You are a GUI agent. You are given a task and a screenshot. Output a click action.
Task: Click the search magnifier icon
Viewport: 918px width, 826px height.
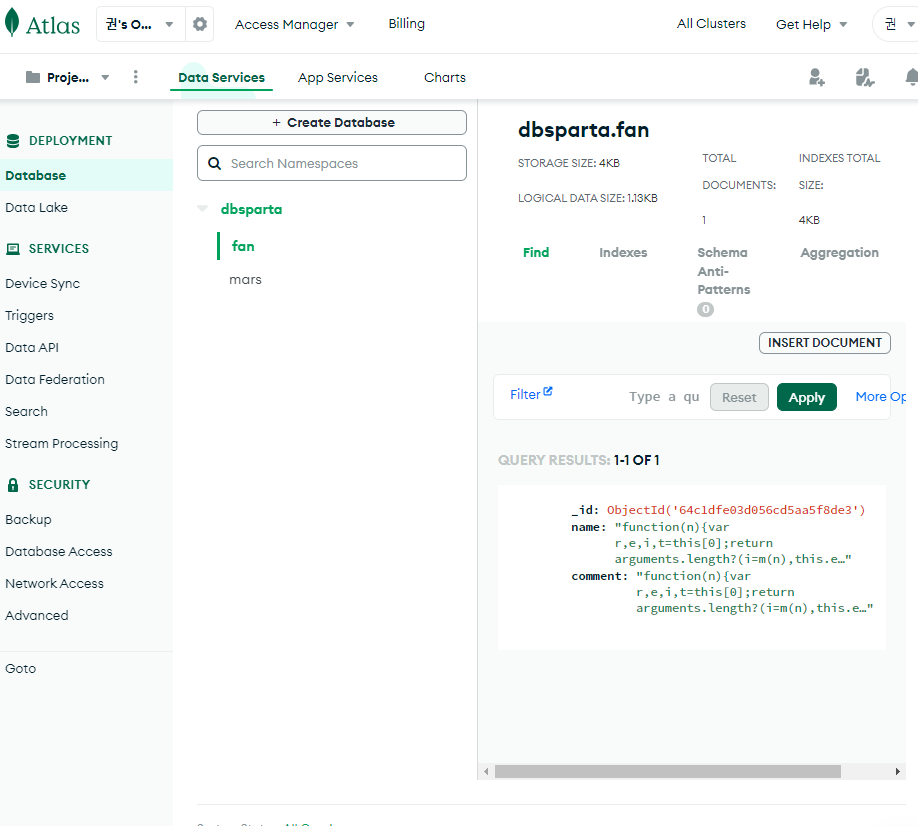[215, 163]
